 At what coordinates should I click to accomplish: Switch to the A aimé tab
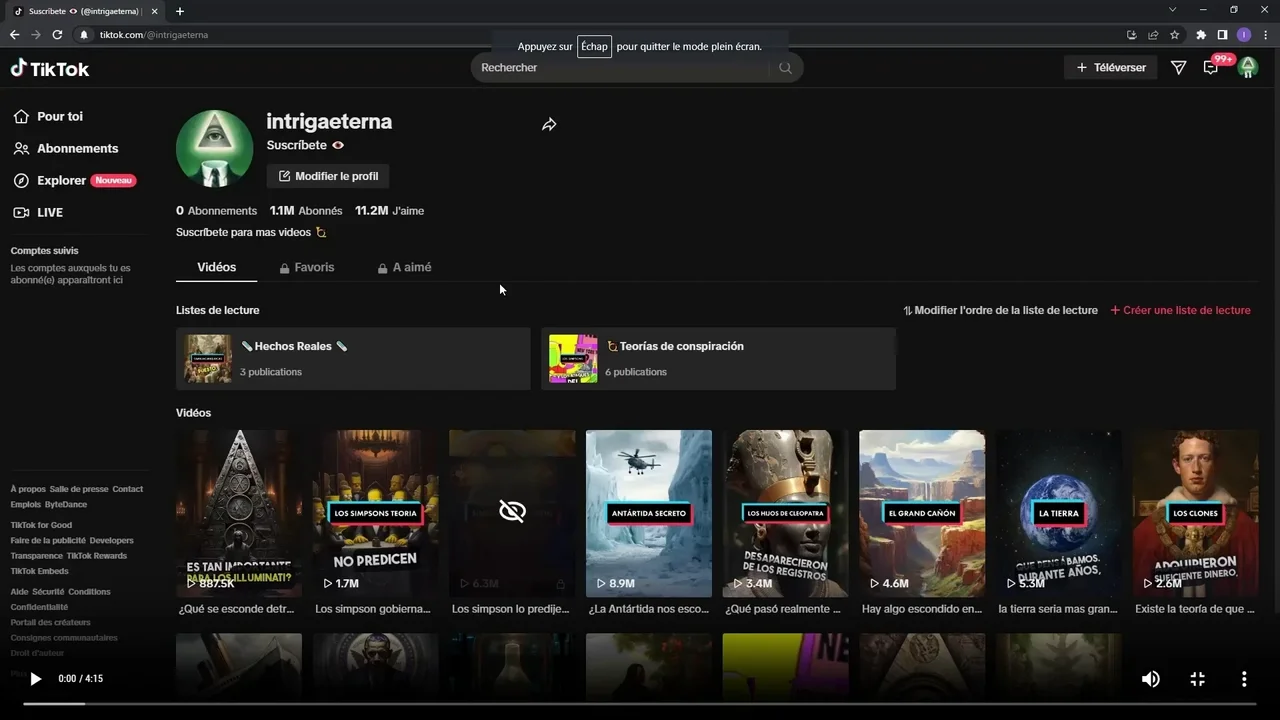(x=404, y=267)
